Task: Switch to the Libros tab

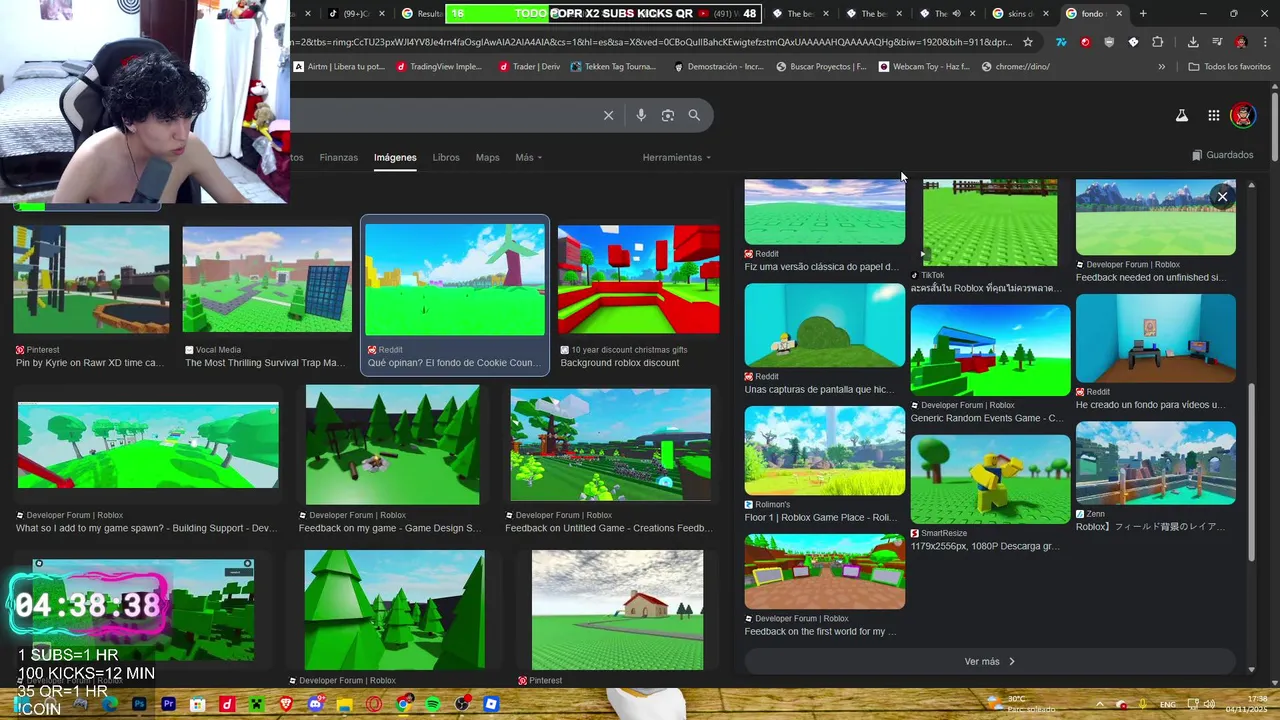Action: coord(446,157)
